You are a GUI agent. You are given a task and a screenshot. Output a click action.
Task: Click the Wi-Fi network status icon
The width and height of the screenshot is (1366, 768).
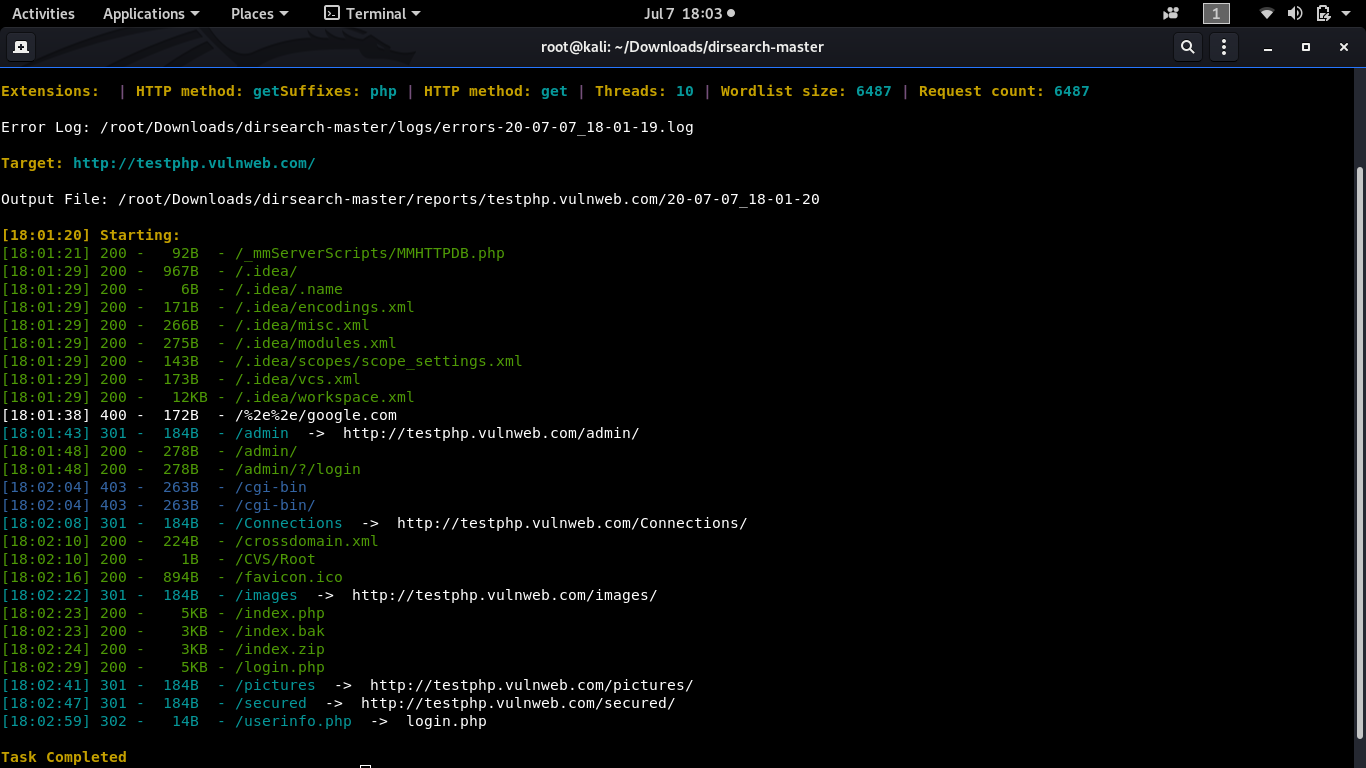[1267, 14]
